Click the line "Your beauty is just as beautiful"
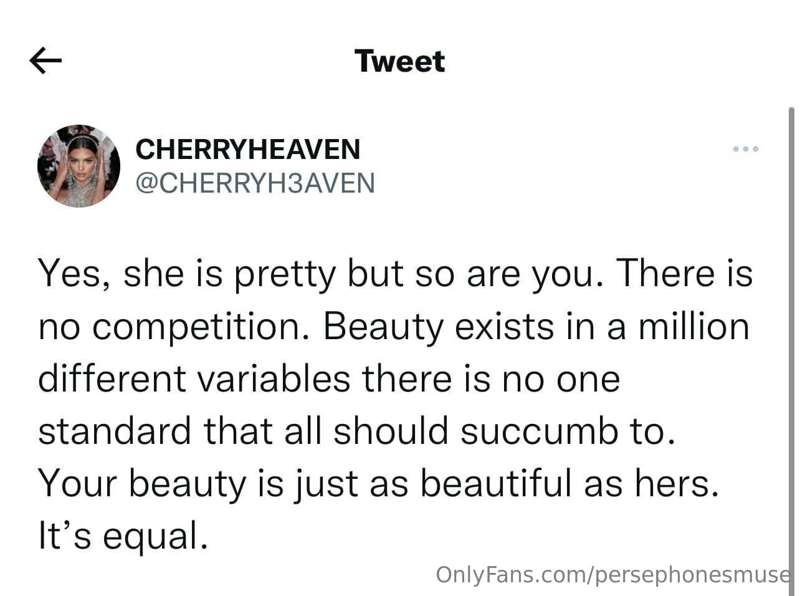Image resolution: width=800 pixels, height=596 pixels. pyautogui.click(x=305, y=484)
